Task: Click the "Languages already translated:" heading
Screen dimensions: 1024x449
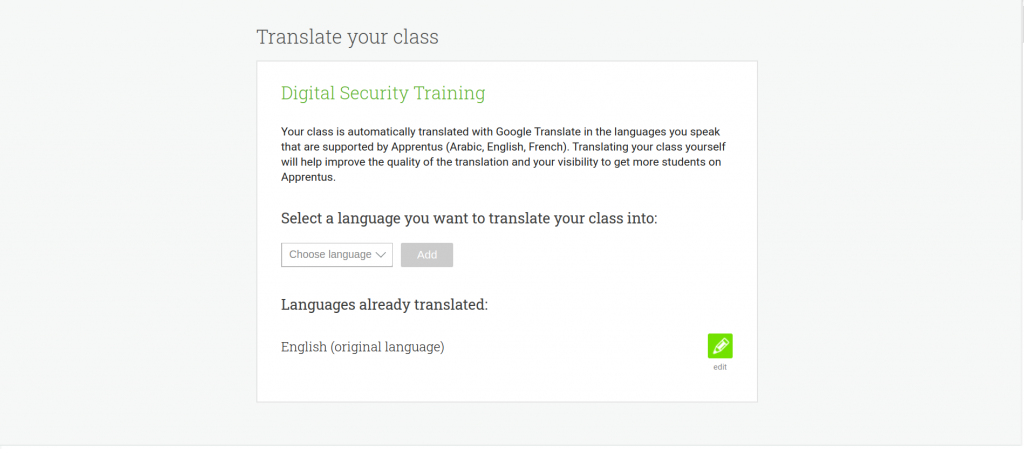Action: (x=384, y=304)
